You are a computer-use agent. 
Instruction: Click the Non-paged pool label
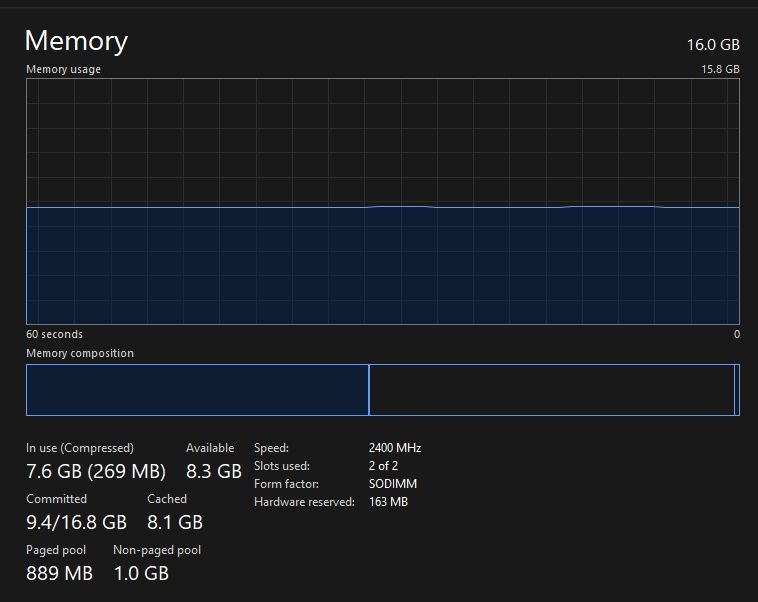[157, 550]
